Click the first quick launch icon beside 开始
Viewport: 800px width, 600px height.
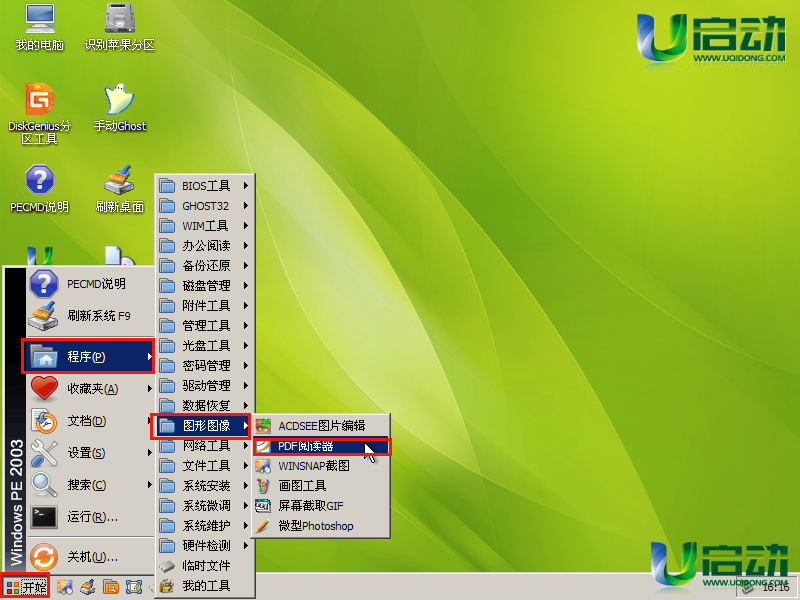coord(65,587)
